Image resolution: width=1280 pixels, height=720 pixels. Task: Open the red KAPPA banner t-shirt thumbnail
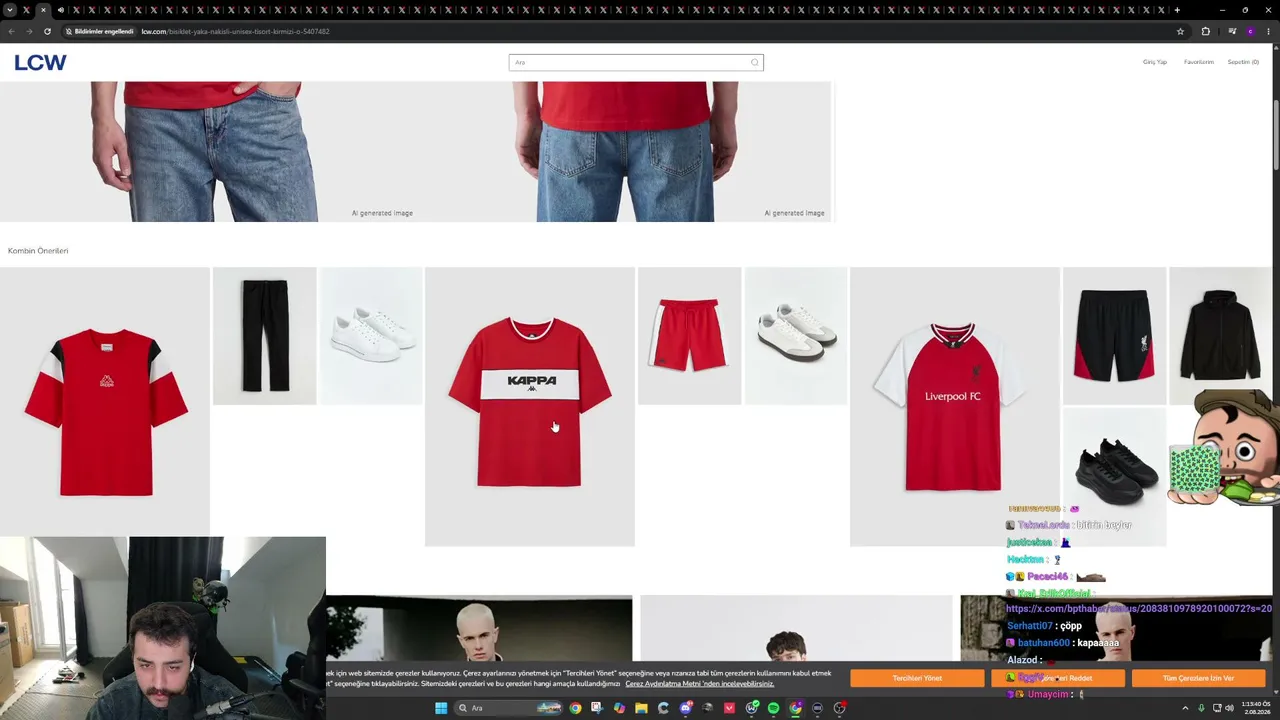(x=530, y=406)
